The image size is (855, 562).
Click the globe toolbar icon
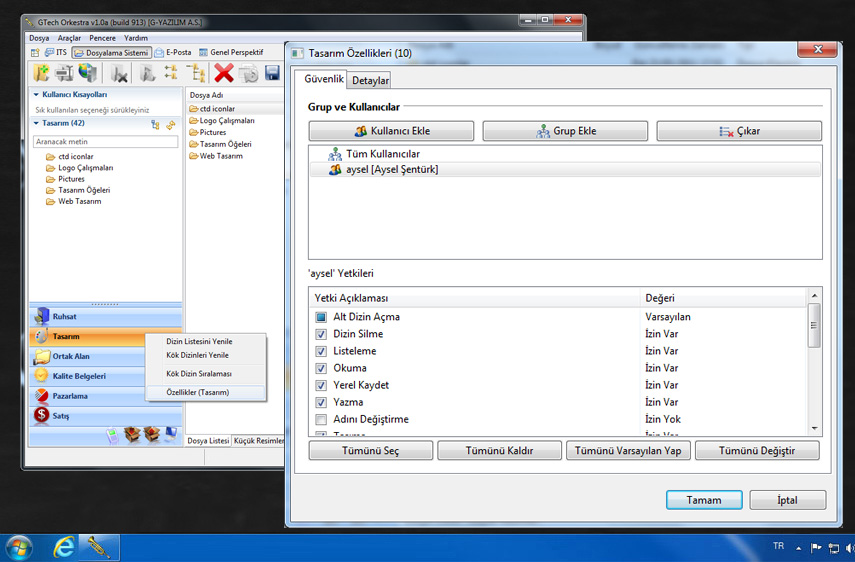[x=89, y=73]
